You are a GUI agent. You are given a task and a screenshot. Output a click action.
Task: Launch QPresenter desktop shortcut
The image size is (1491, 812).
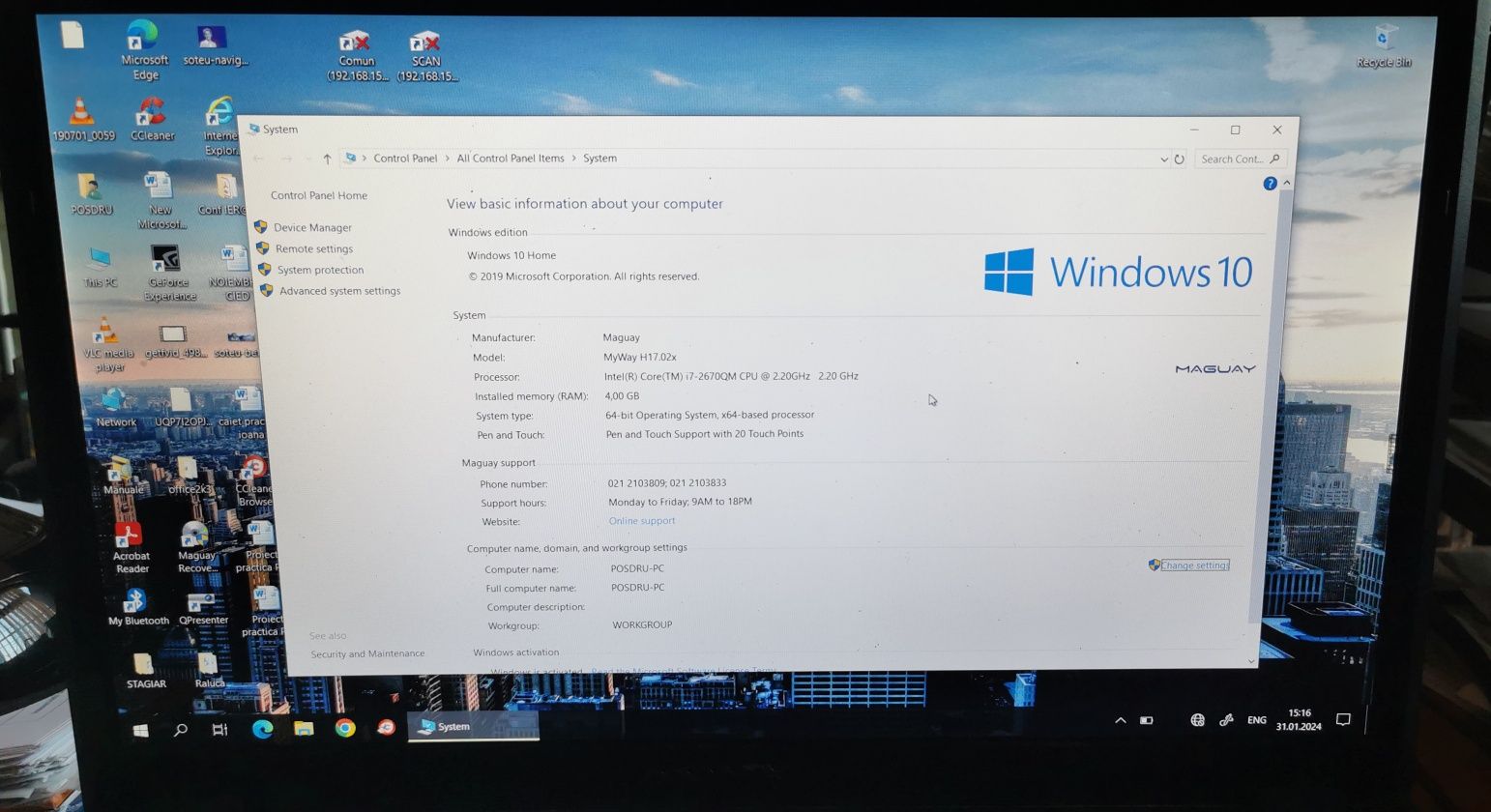[203, 607]
